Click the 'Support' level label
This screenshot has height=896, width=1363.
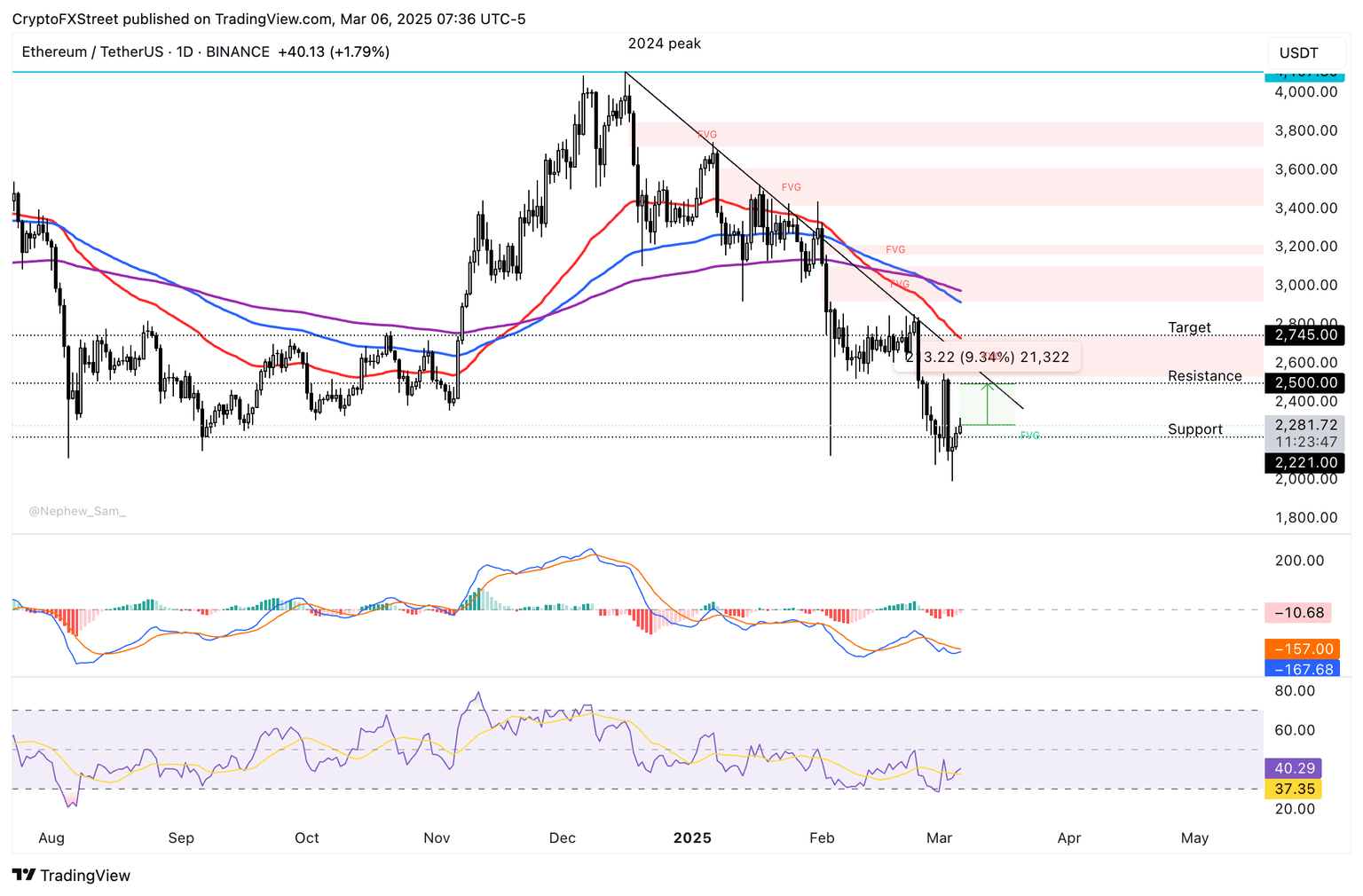1194,429
